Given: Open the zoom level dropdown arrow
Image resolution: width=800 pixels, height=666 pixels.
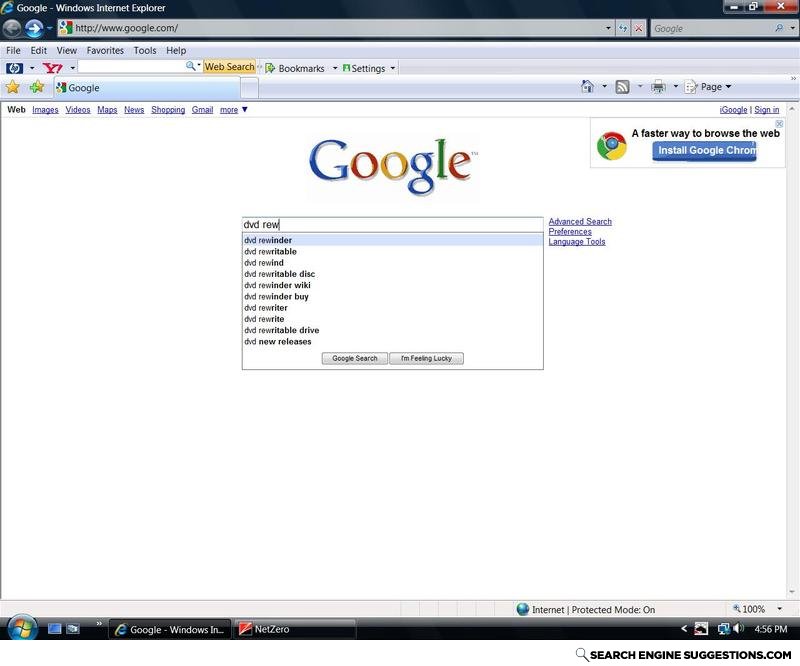Looking at the screenshot, I should [780, 609].
